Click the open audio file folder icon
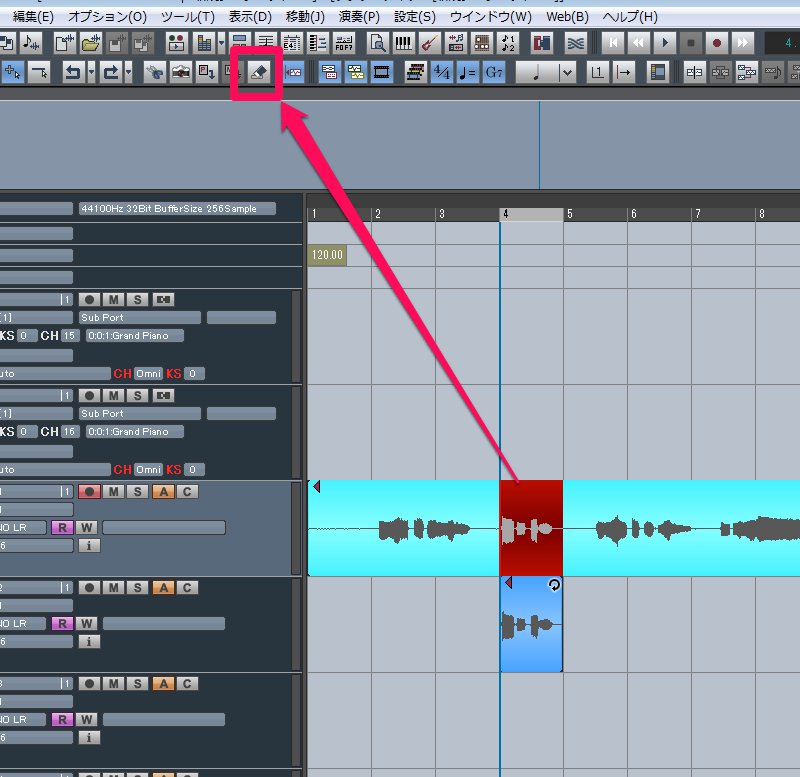This screenshot has height=777, width=800. click(90, 43)
